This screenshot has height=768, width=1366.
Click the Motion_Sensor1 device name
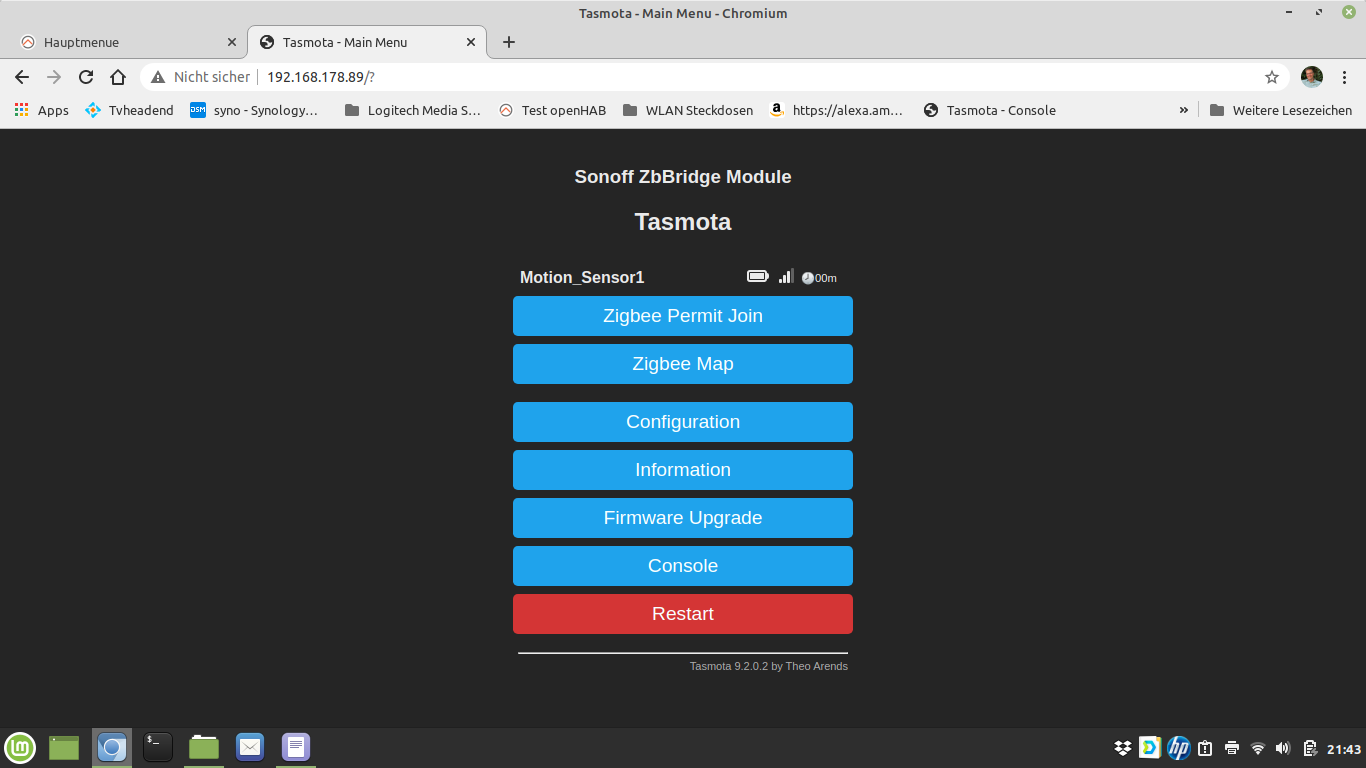[582, 278]
